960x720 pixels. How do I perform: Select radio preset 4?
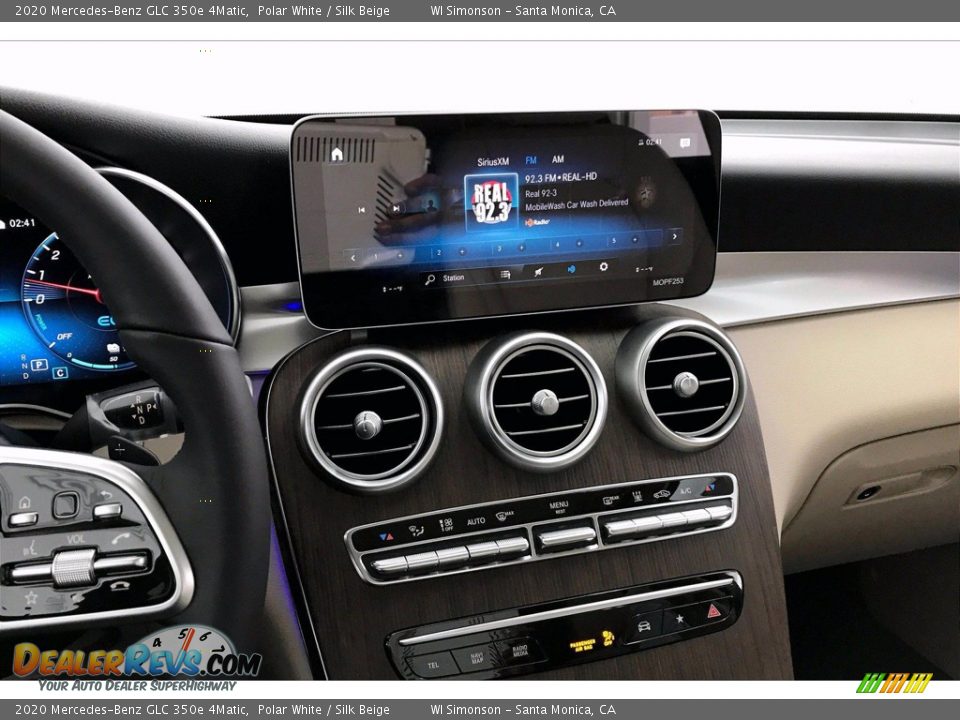(557, 244)
